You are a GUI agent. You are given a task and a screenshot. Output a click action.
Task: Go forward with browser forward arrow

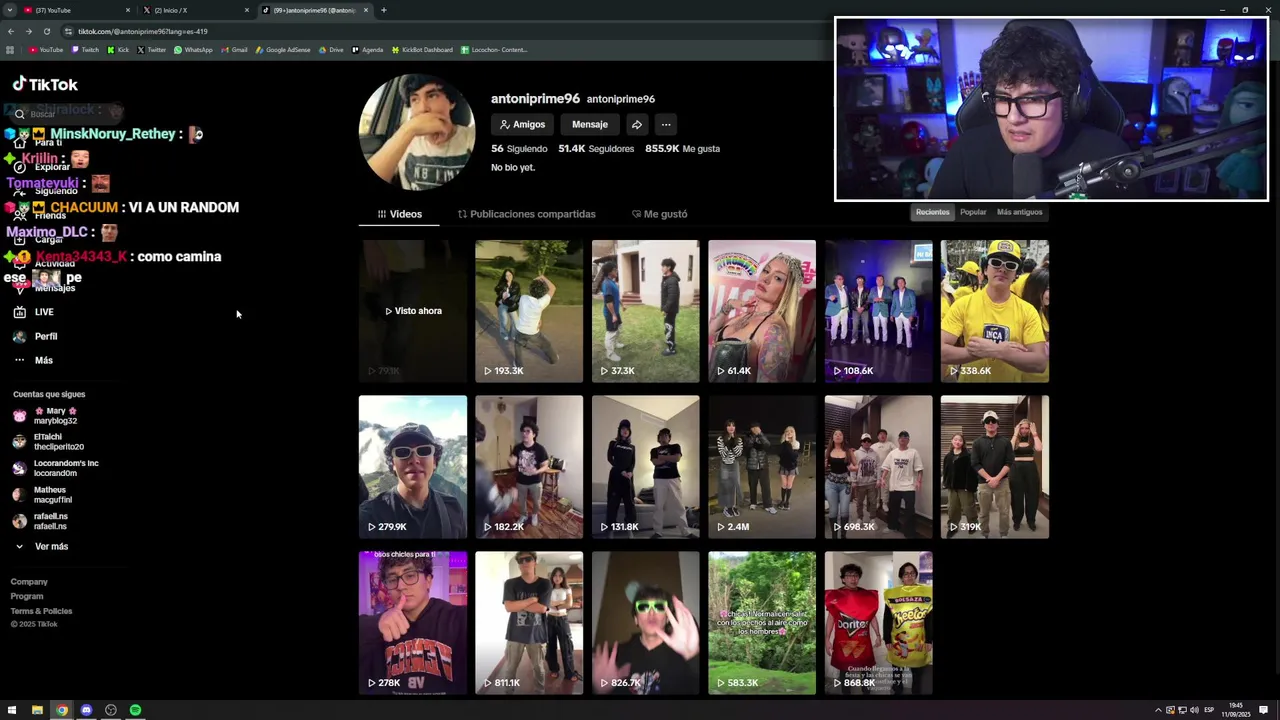(x=28, y=31)
